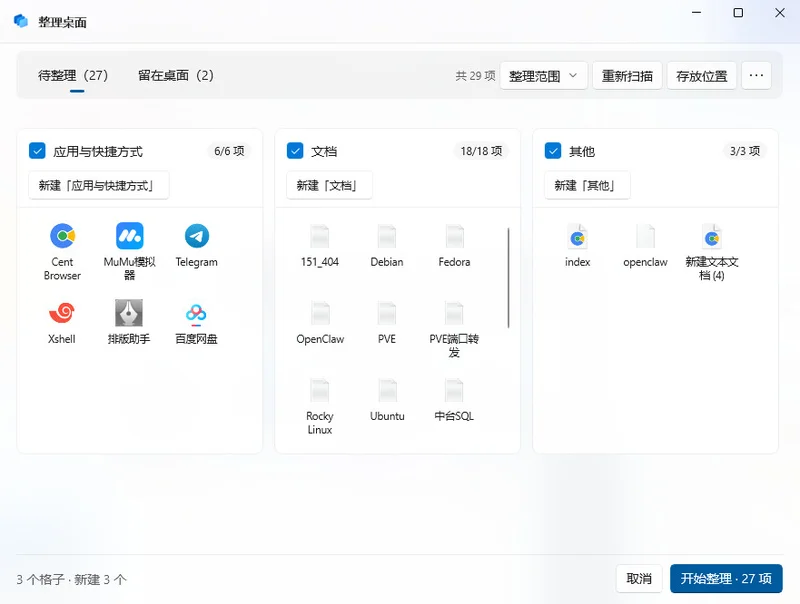This screenshot has height=604, width=800.
Task: Select the Cent Browser shortcut icon
Action: coord(62,236)
